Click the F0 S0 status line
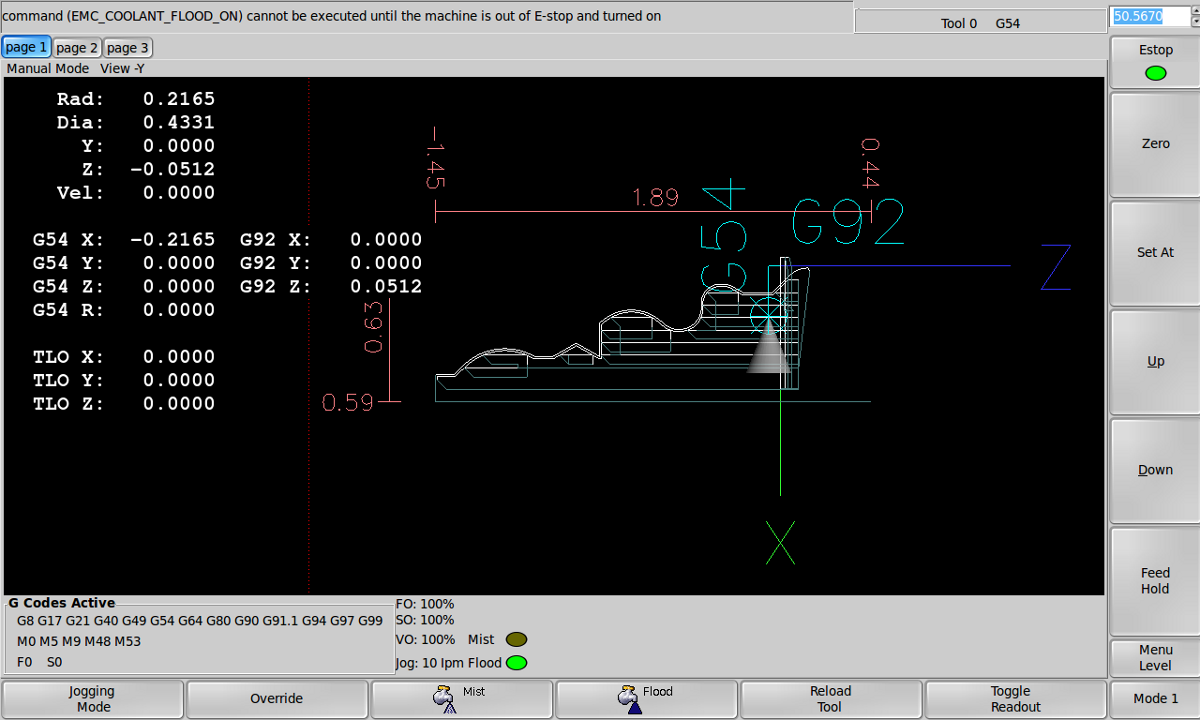 40,662
